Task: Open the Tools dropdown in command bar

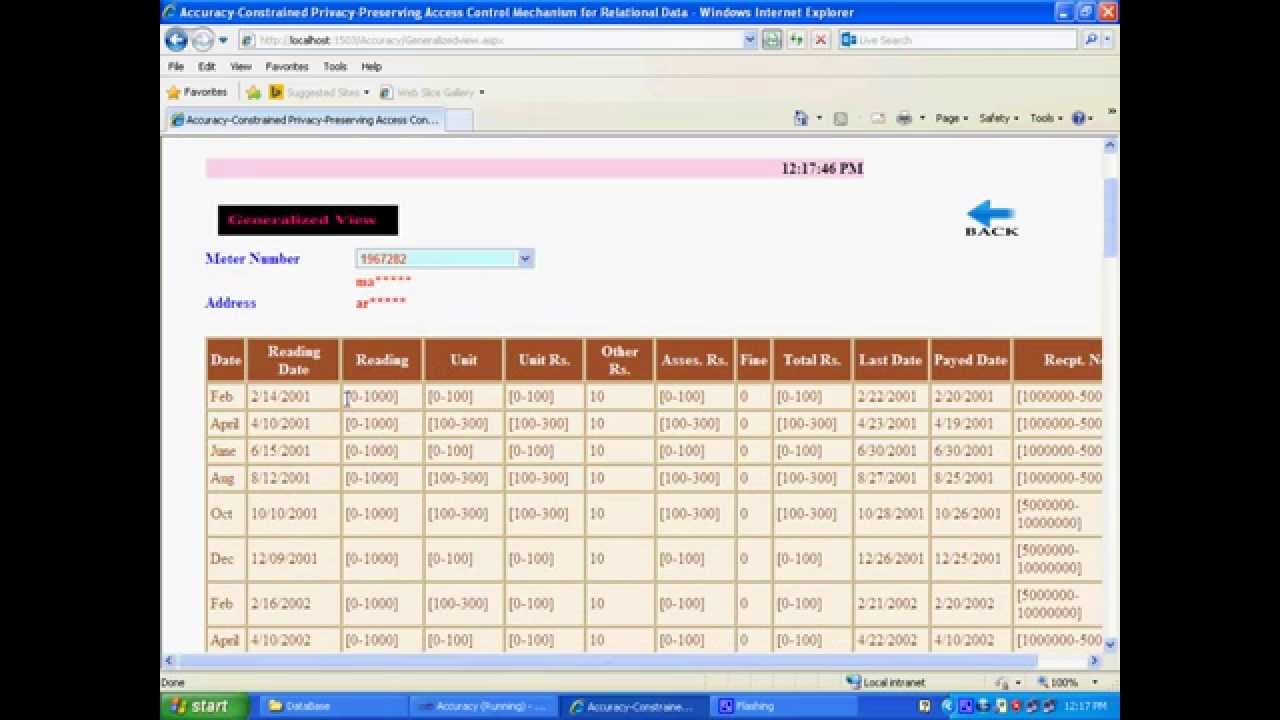Action: pos(1046,118)
